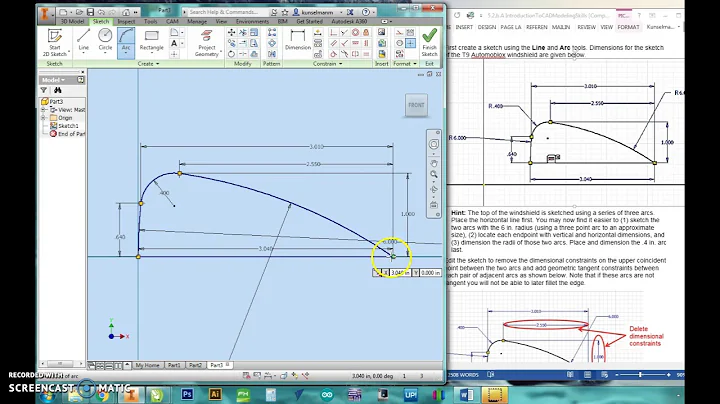Open the Environments ribbon tab
This screenshot has width=720, height=404.
point(252,22)
